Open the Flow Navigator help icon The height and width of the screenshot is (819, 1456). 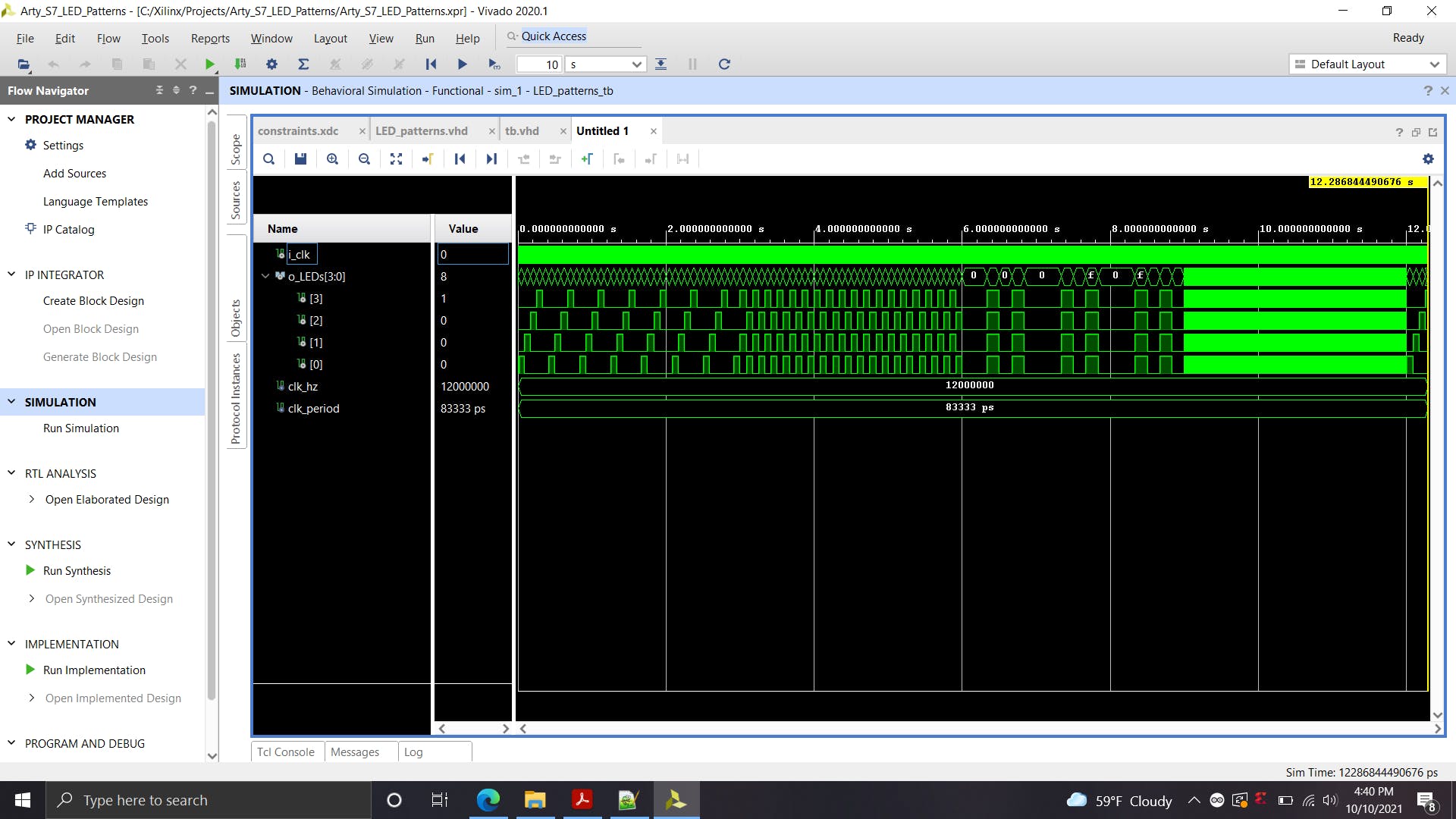tap(193, 90)
